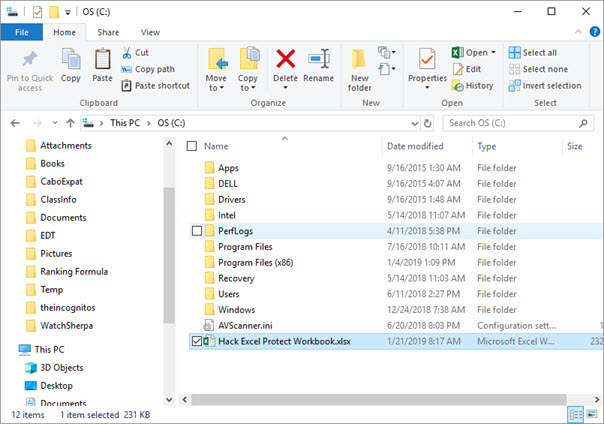
Task: Open the Easy access dropdown
Action: [387, 69]
